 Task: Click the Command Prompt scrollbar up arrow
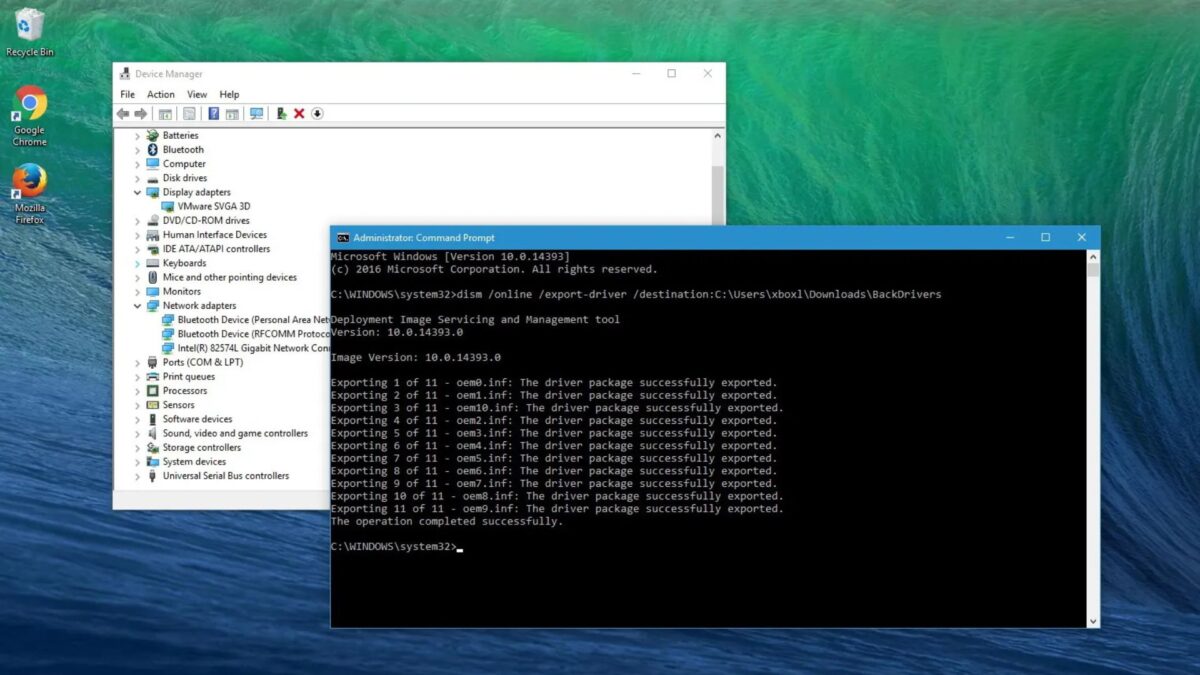[x=1092, y=257]
